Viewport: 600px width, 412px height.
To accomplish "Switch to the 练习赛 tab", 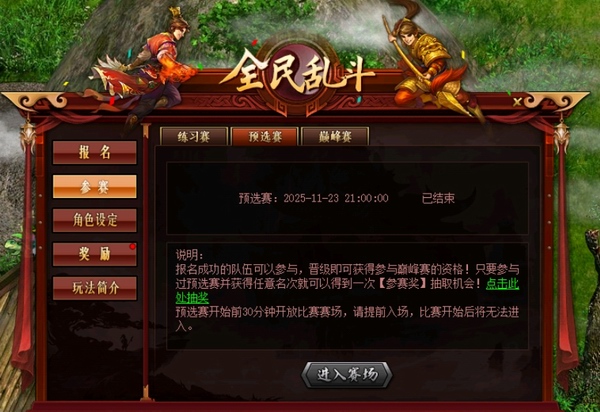I will pyautogui.click(x=194, y=137).
